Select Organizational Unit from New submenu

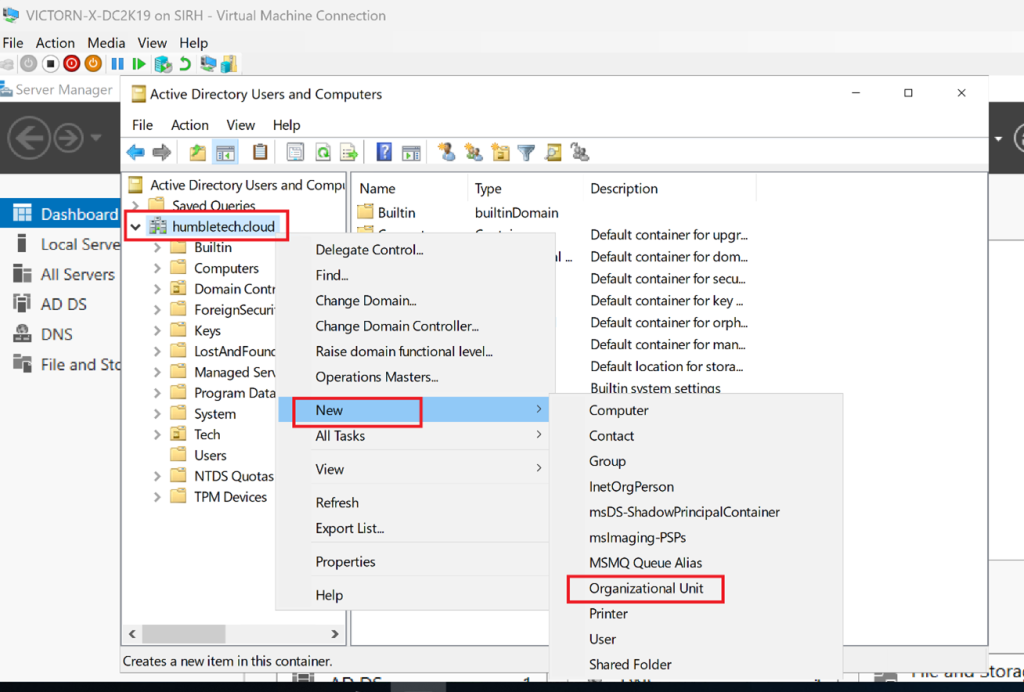coord(646,589)
